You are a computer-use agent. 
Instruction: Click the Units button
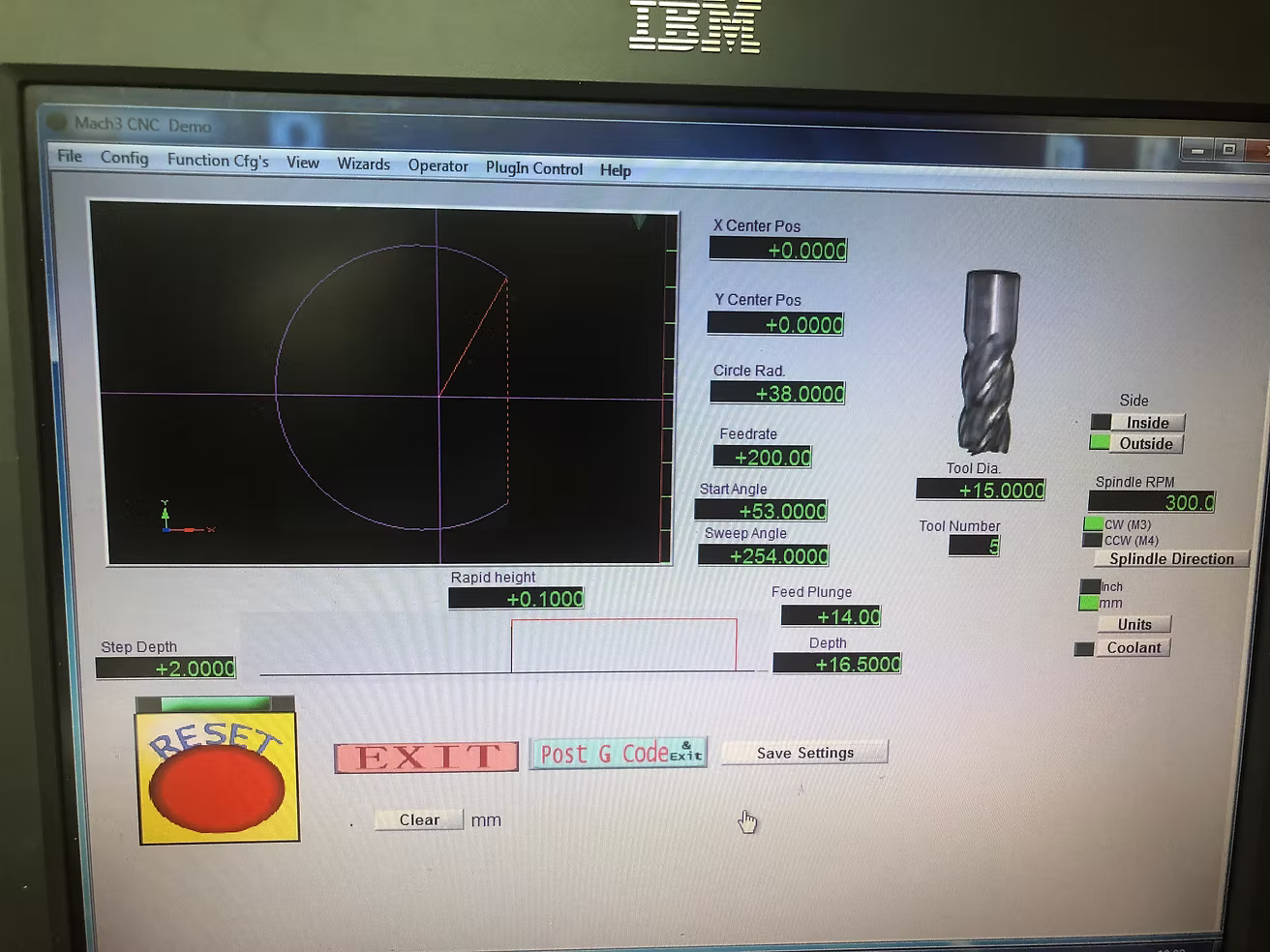pos(1134,624)
